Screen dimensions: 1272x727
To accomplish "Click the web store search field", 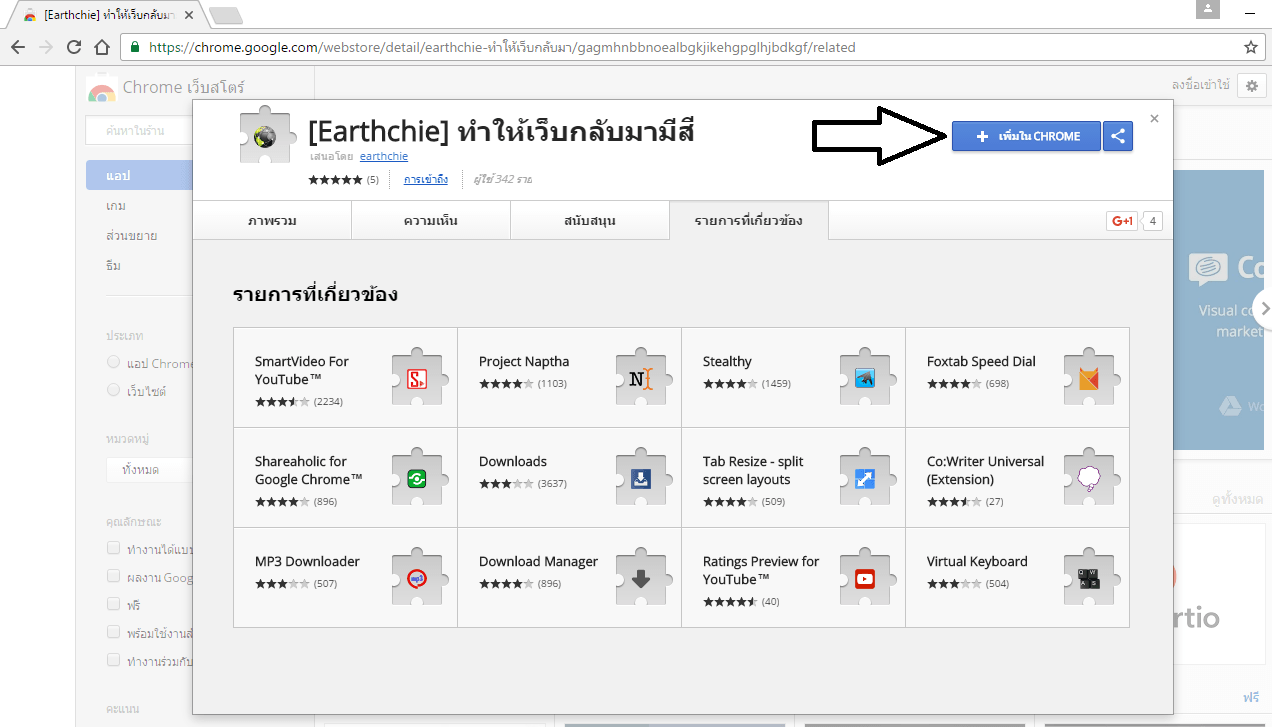I will [140, 131].
